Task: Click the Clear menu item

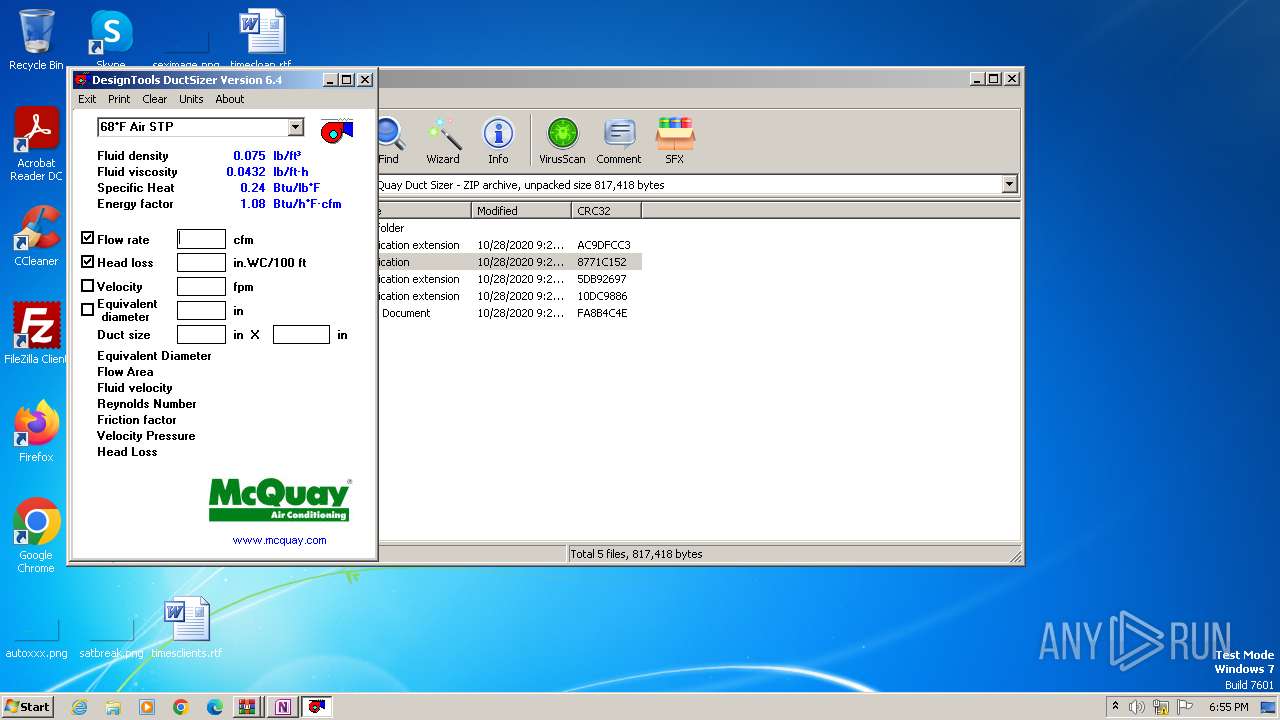Action: click(x=155, y=99)
